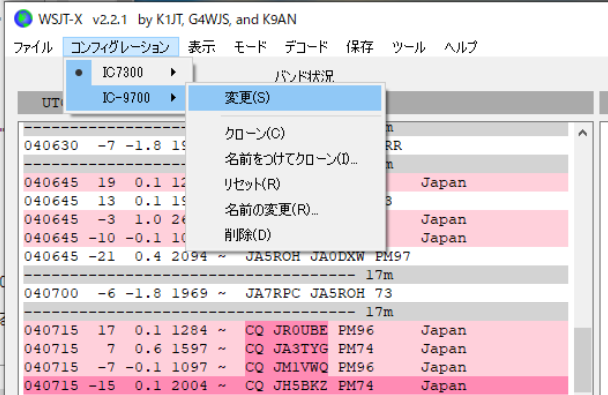The image size is (608, 395).
Task: Open the ツール menu
Action: [409, 47]
